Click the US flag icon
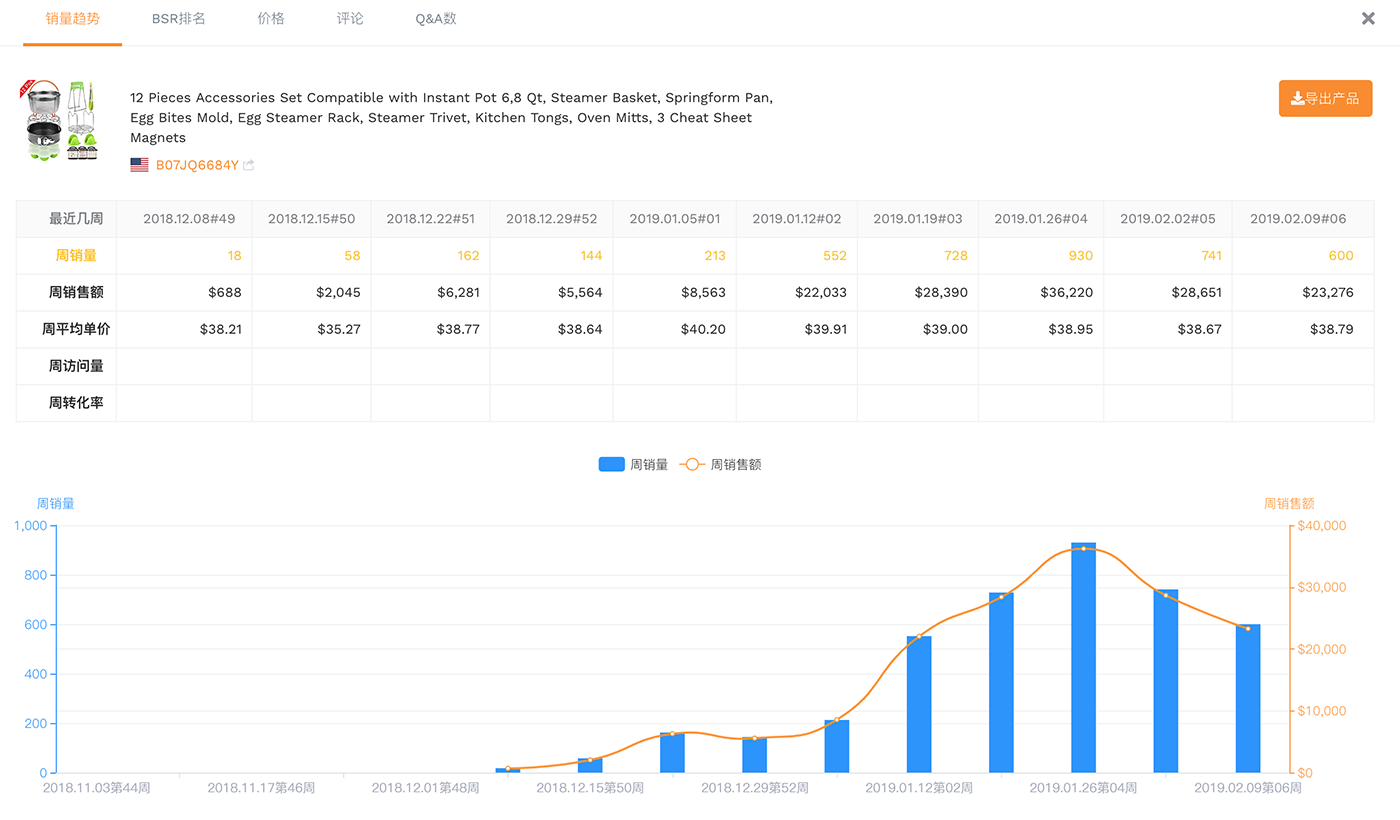Image resolution: width=1400 pixels, height=820 pixels. click(139, 165)
